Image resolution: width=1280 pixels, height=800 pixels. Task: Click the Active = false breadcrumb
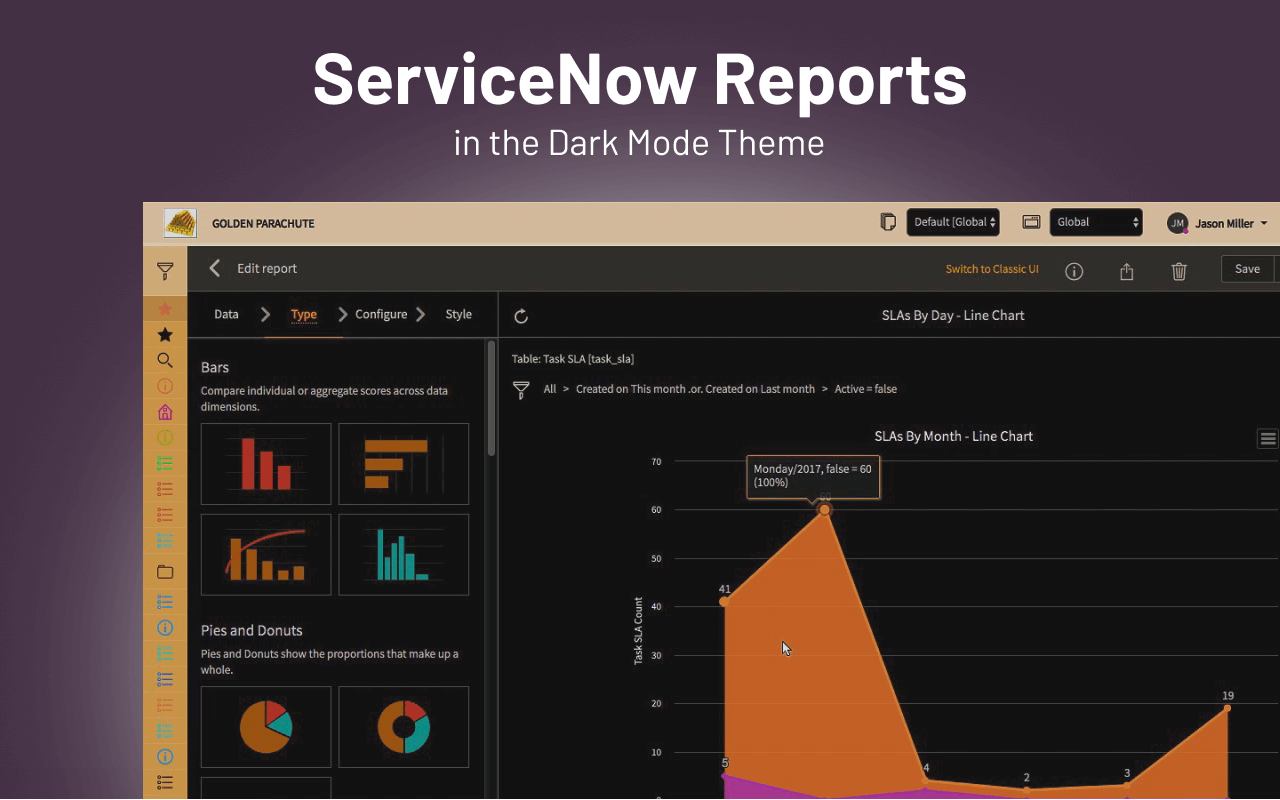(x=866, y=389)
